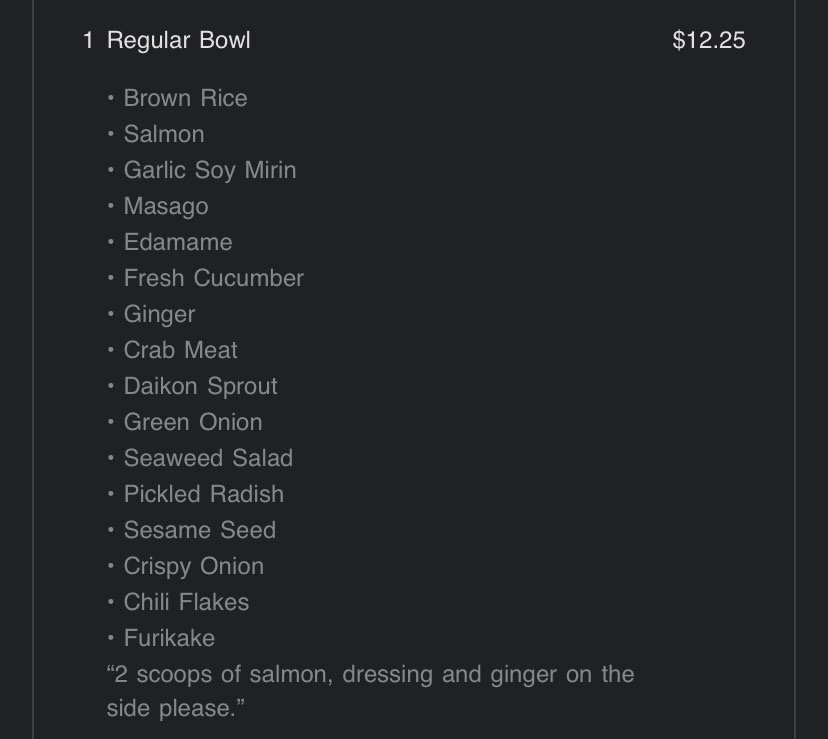Click the item quantity number 1
The height and width of the screenshot is (739, 828).
click(x=88, y=40)
